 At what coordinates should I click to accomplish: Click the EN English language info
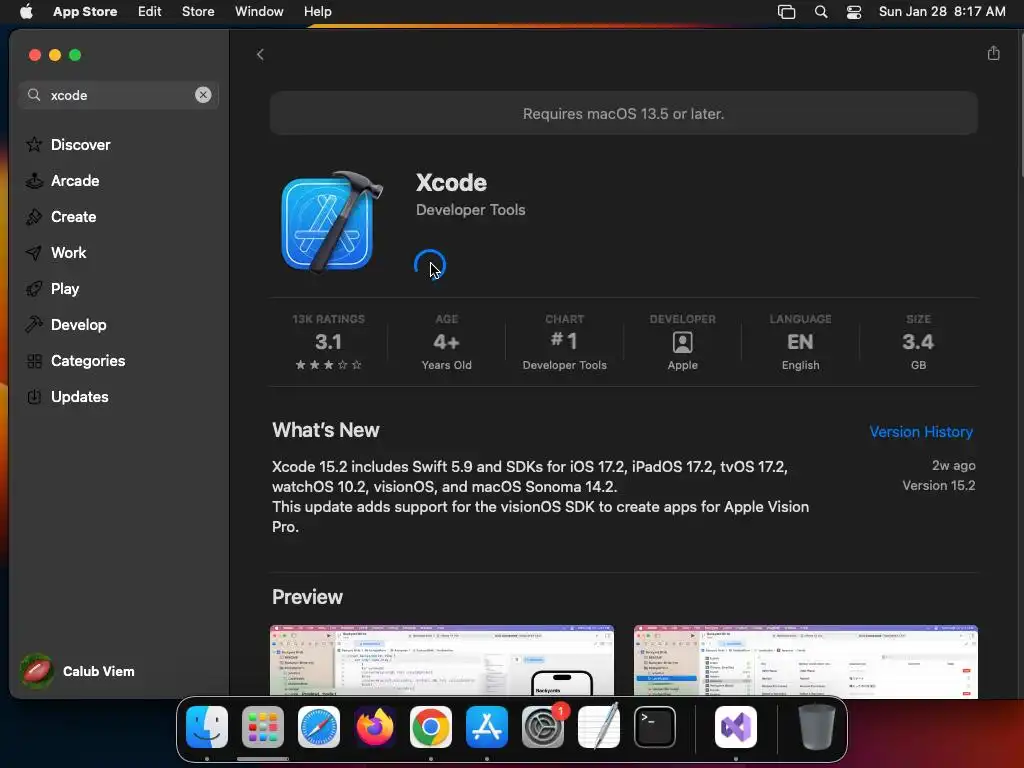click(800, 342)
